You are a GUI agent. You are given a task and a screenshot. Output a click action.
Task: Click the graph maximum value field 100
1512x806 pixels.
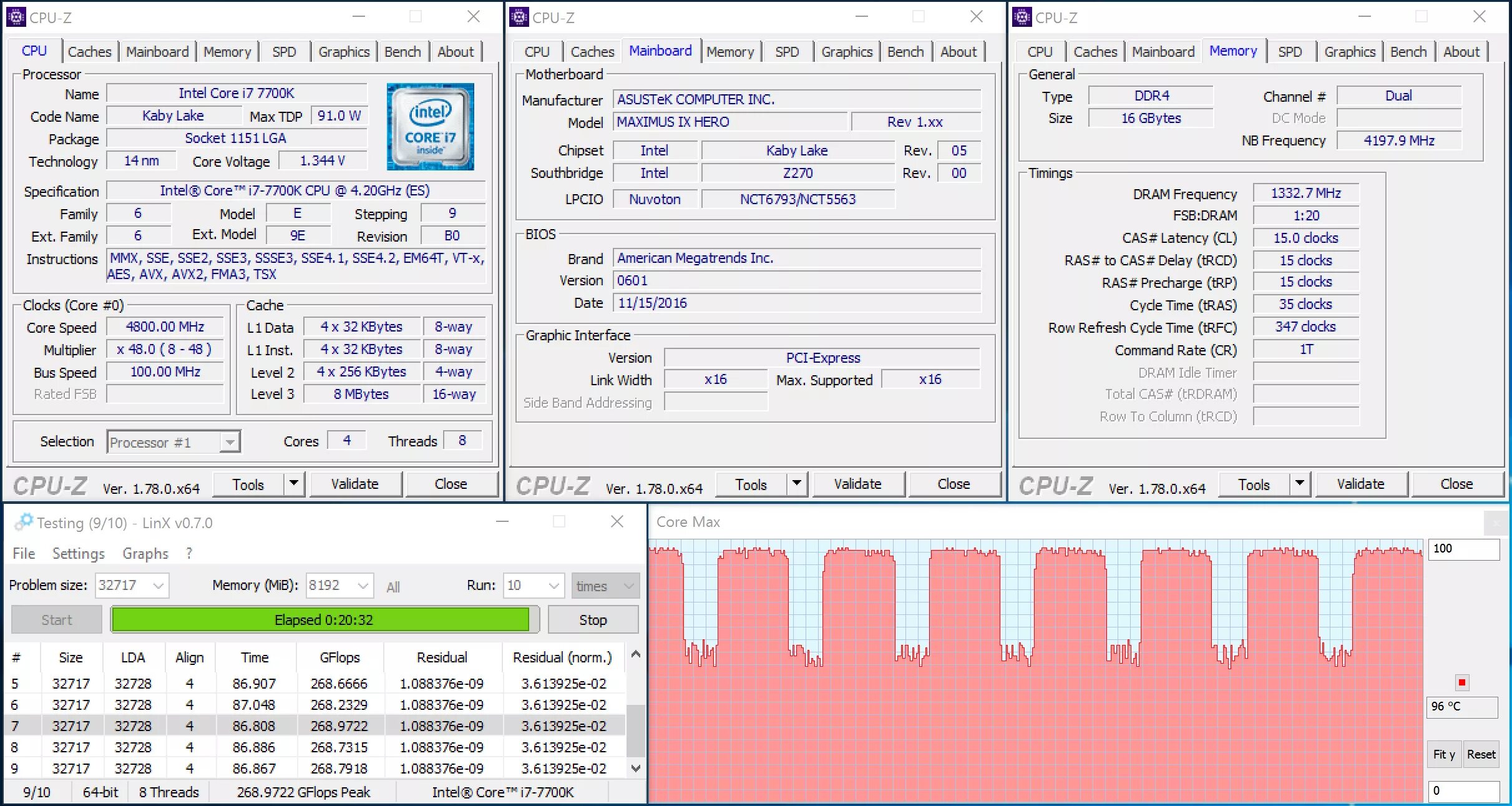[1463, 549]
